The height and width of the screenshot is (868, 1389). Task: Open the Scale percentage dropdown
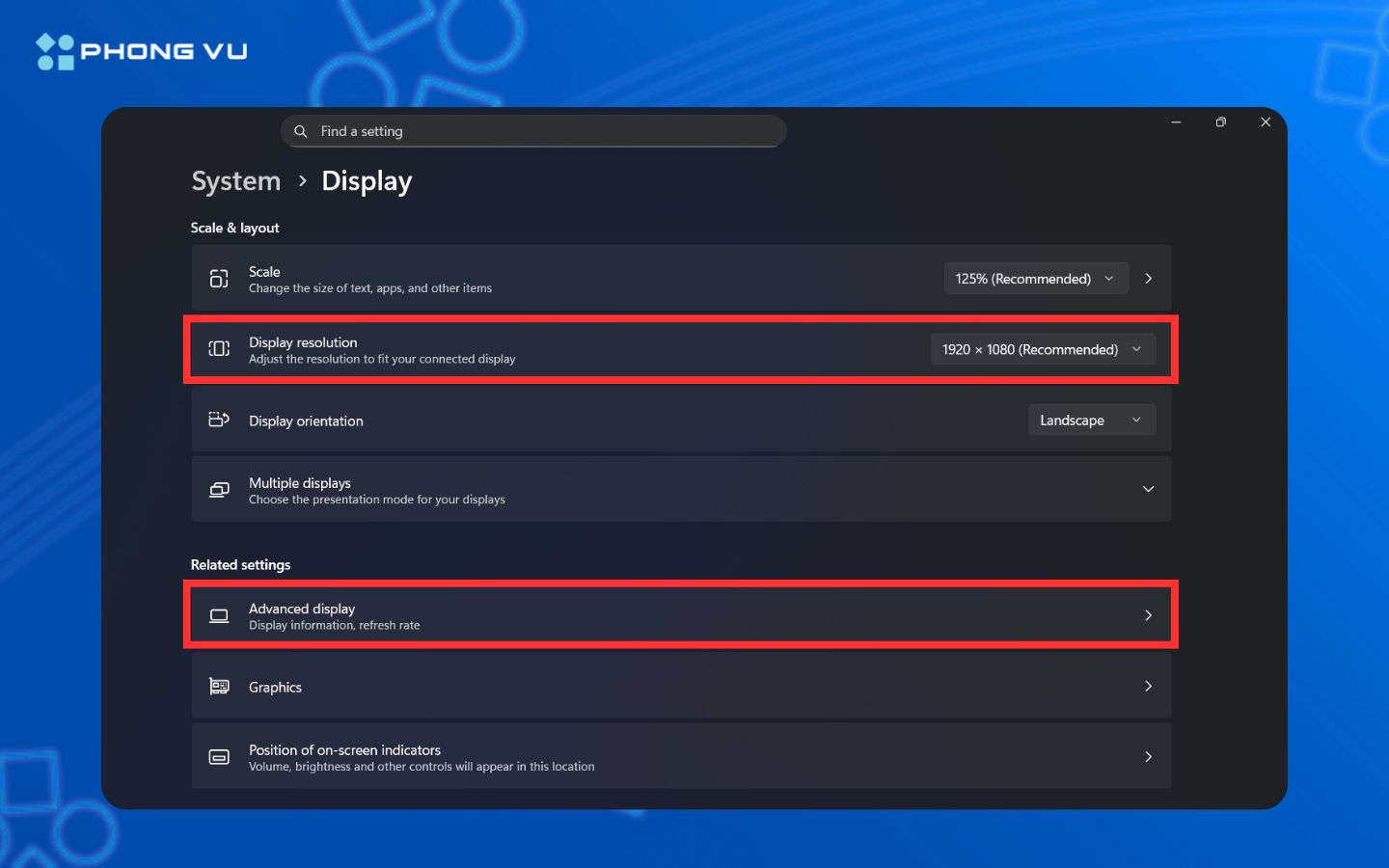(1035, 278)
